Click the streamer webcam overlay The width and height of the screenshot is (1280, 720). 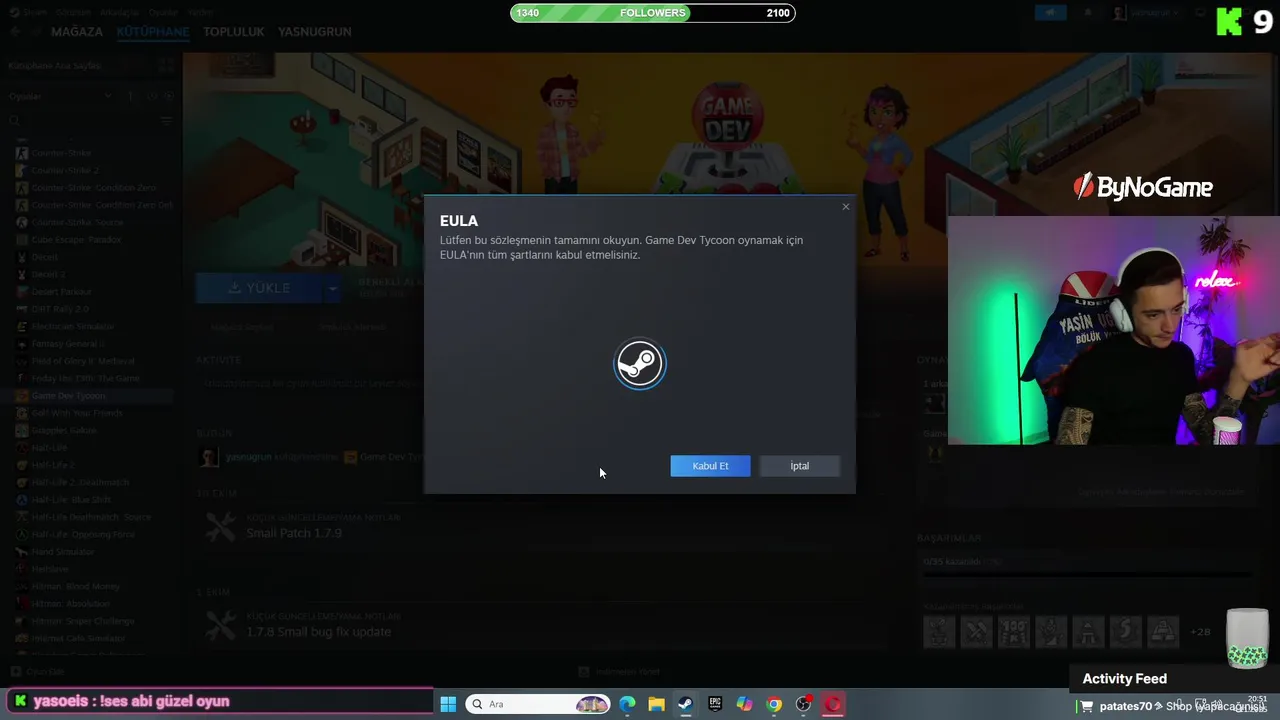1114,330
